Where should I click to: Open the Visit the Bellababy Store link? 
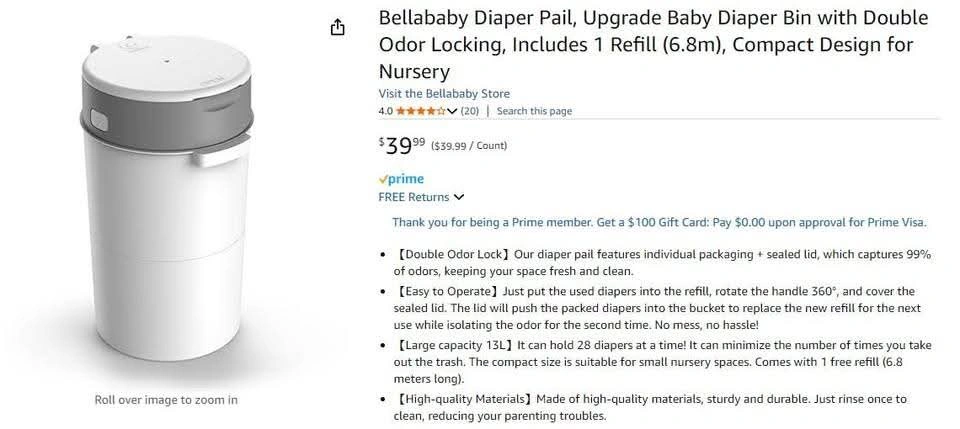pos(444,94)
